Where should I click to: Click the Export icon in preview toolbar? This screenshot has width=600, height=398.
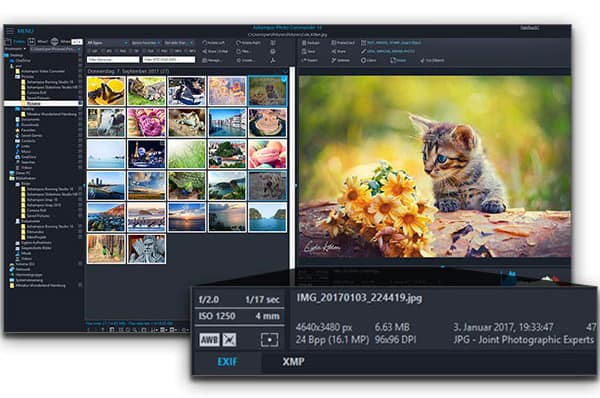coord(304,60)
